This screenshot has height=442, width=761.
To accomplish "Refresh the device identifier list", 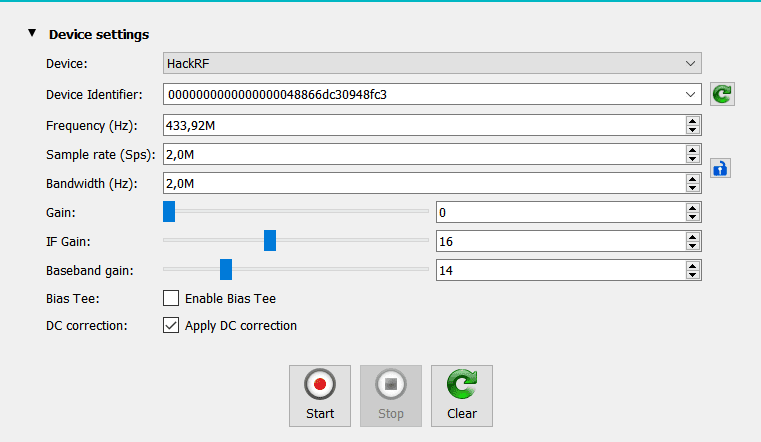I will coord(722,94).
